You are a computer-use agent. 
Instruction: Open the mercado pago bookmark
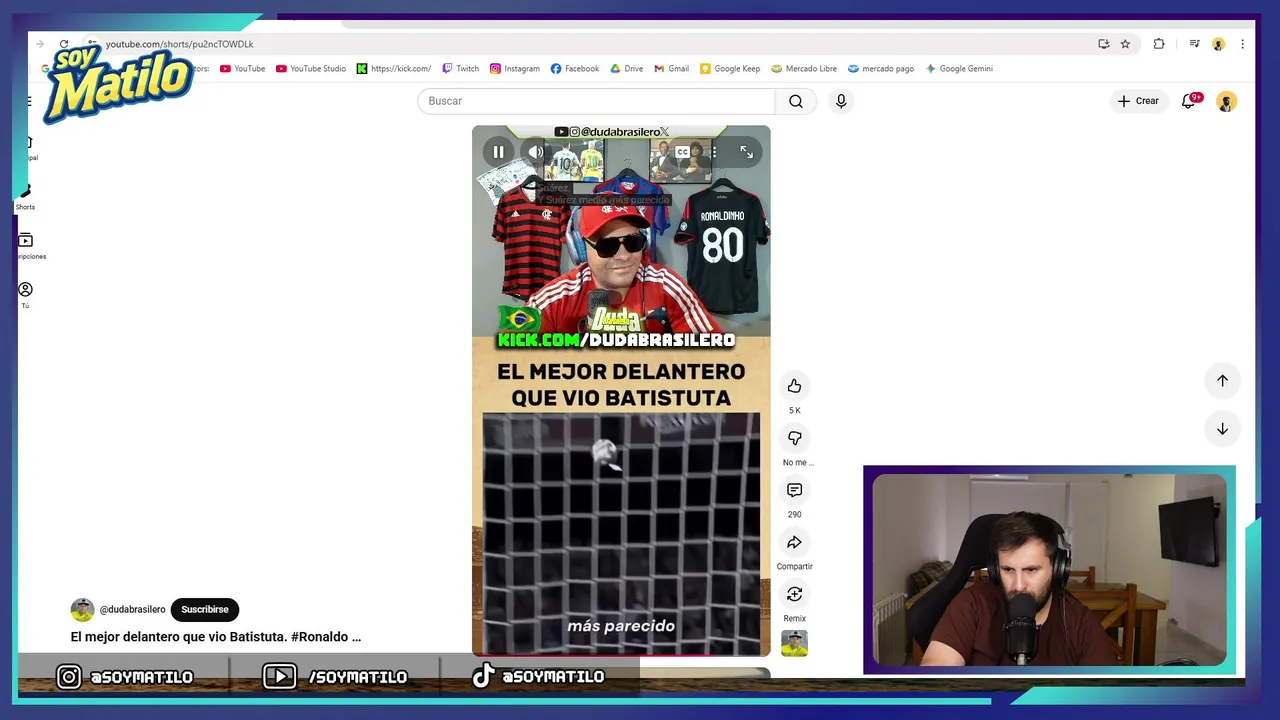click(x=881, y=69)
